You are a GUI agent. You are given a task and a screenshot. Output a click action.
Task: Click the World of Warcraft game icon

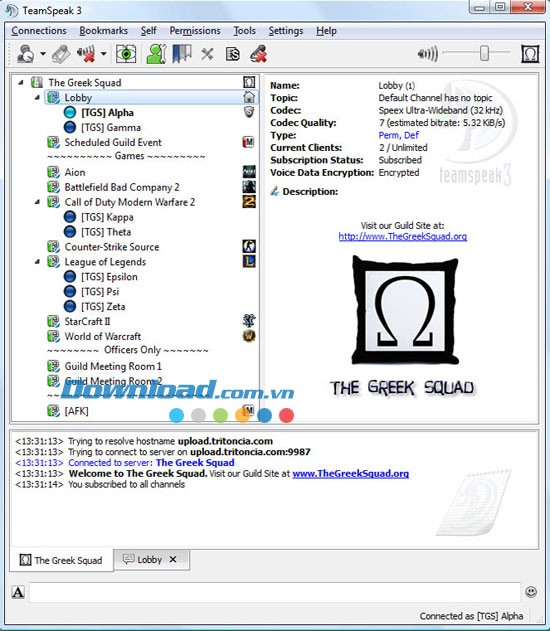[249, 336]
